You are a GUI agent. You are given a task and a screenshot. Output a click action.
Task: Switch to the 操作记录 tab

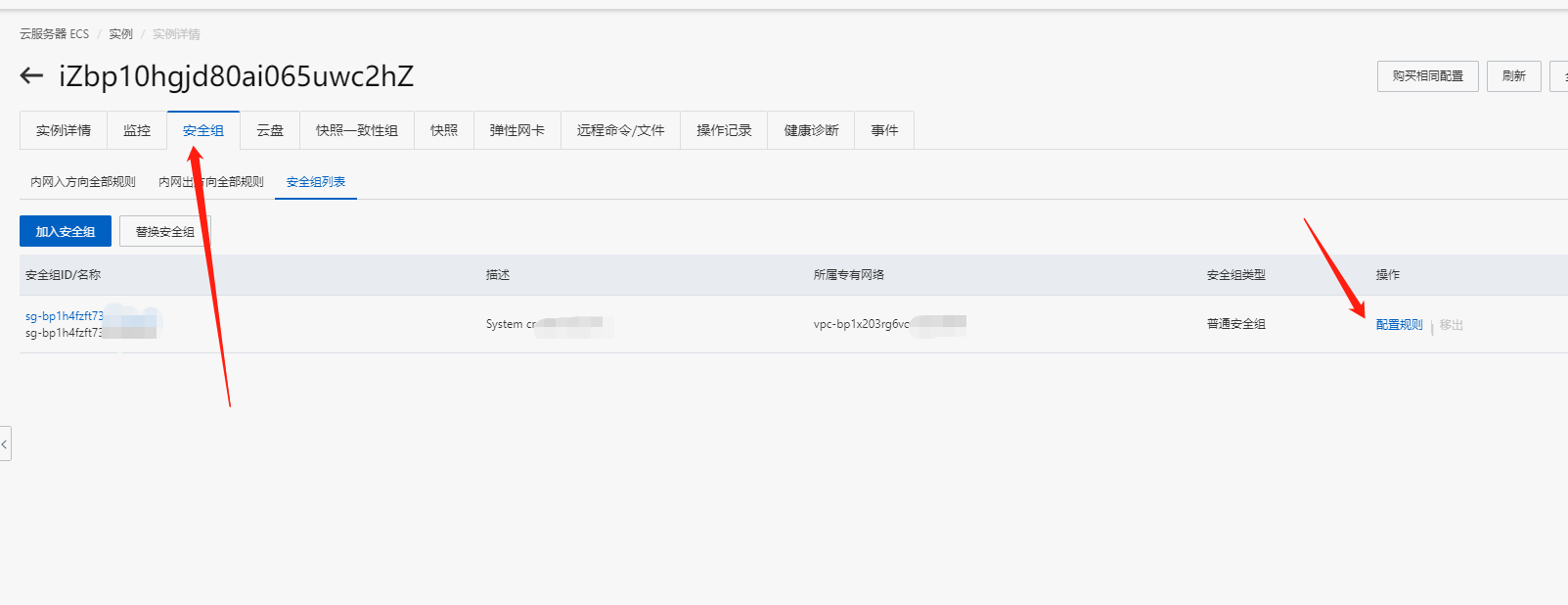tap(725, 130)
